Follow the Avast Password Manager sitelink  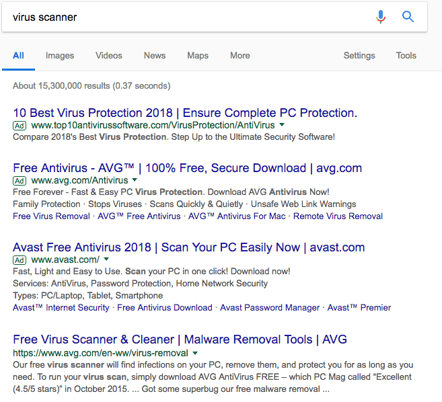click(270, 308)
